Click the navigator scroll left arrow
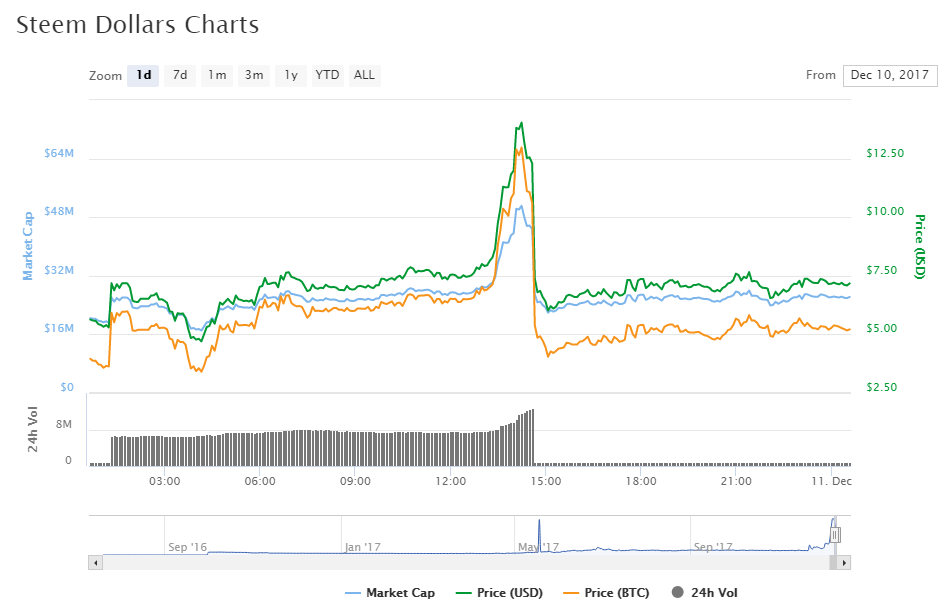Screen dimensions: 939x615 pos(95,562)
